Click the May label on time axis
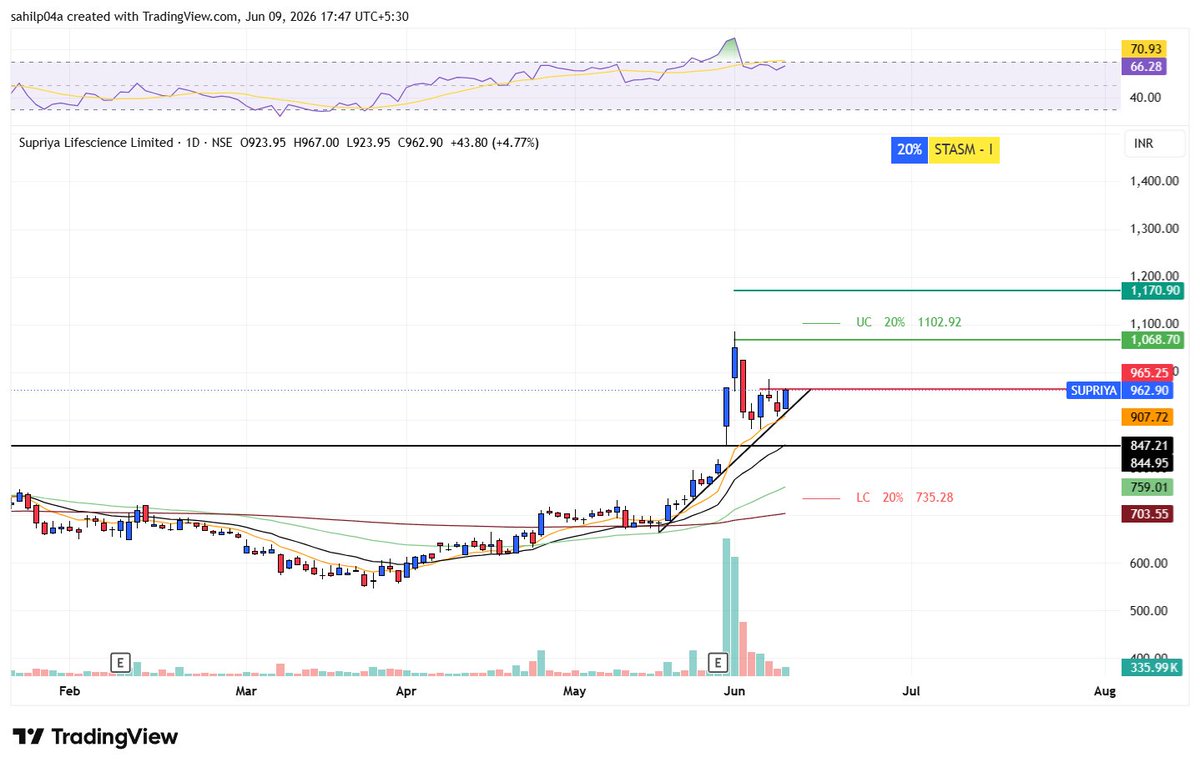This screenshot has height=768, width=1200. (574, 691)
